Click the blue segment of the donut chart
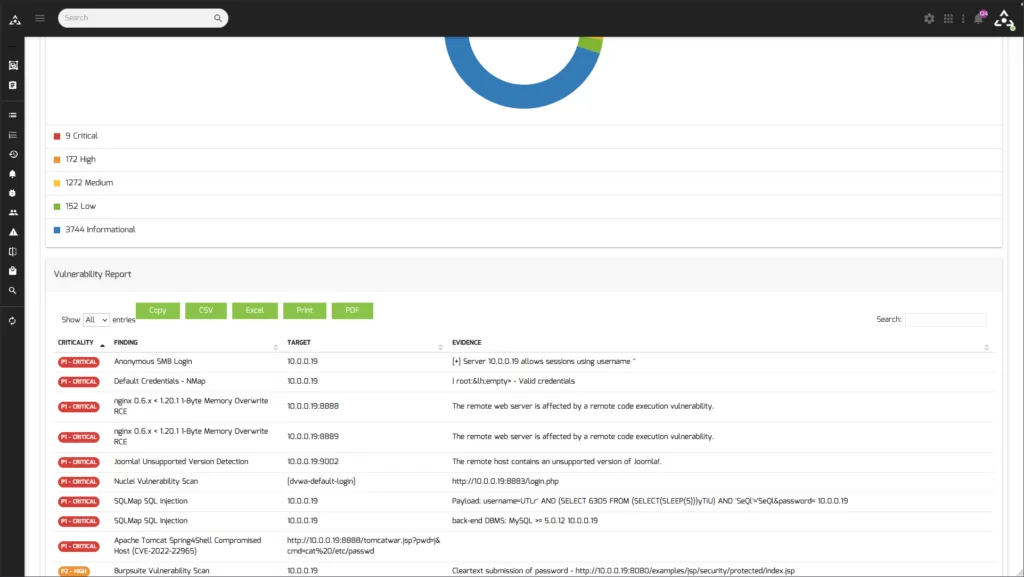The width and height of the screenshot is (1024, 577). tap(522, 95)
